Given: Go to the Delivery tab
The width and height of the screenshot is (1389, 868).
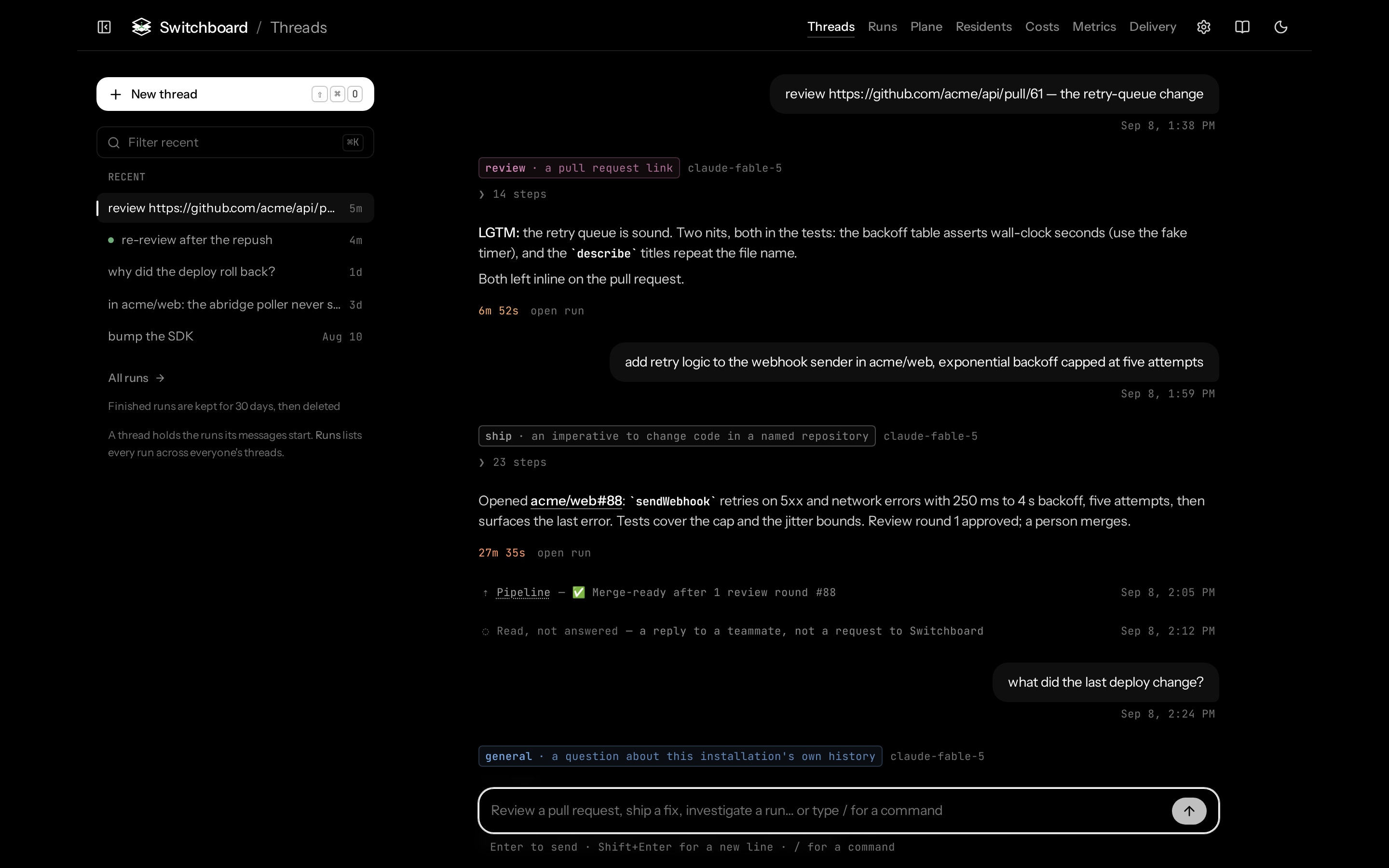Looking at the screenshot, I should (1153, 27).
